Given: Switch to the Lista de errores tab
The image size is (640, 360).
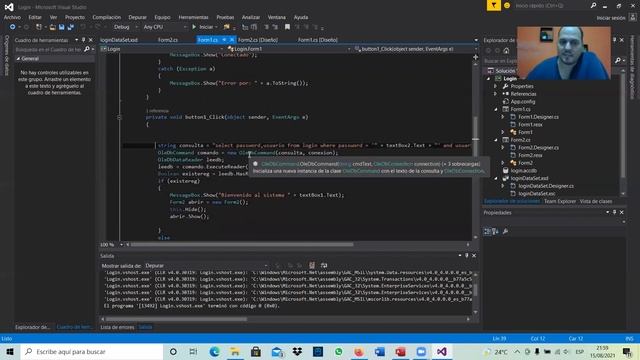Looking at the screenshot, I should [x=117, y=327].
